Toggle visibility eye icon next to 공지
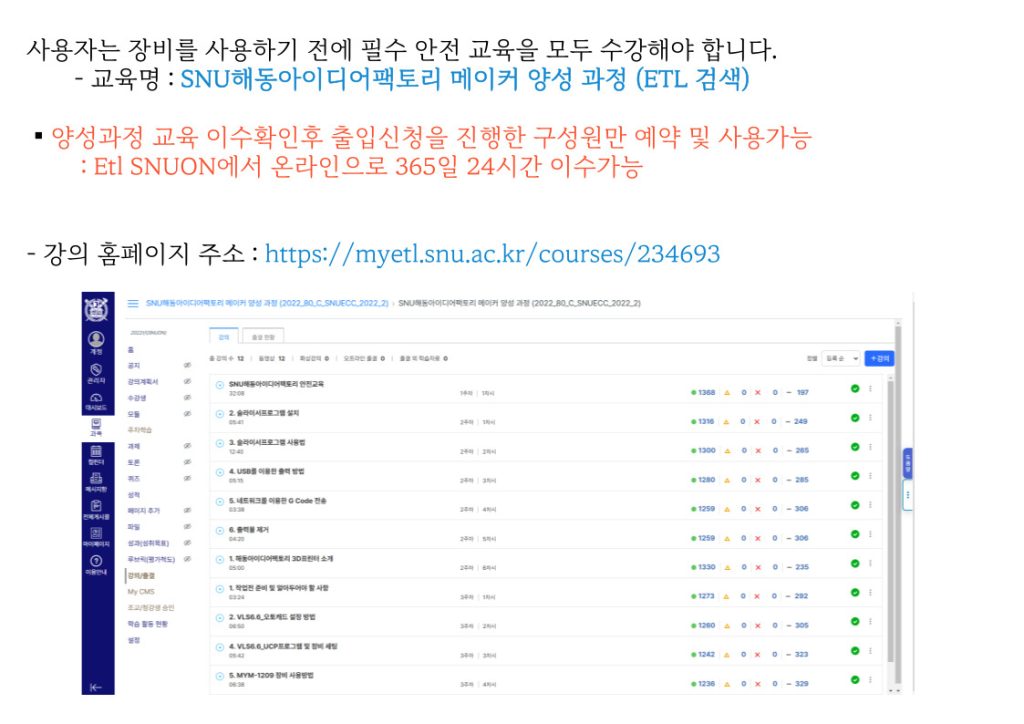Screen dimensions: 1024x724 [x=188, y=366]
